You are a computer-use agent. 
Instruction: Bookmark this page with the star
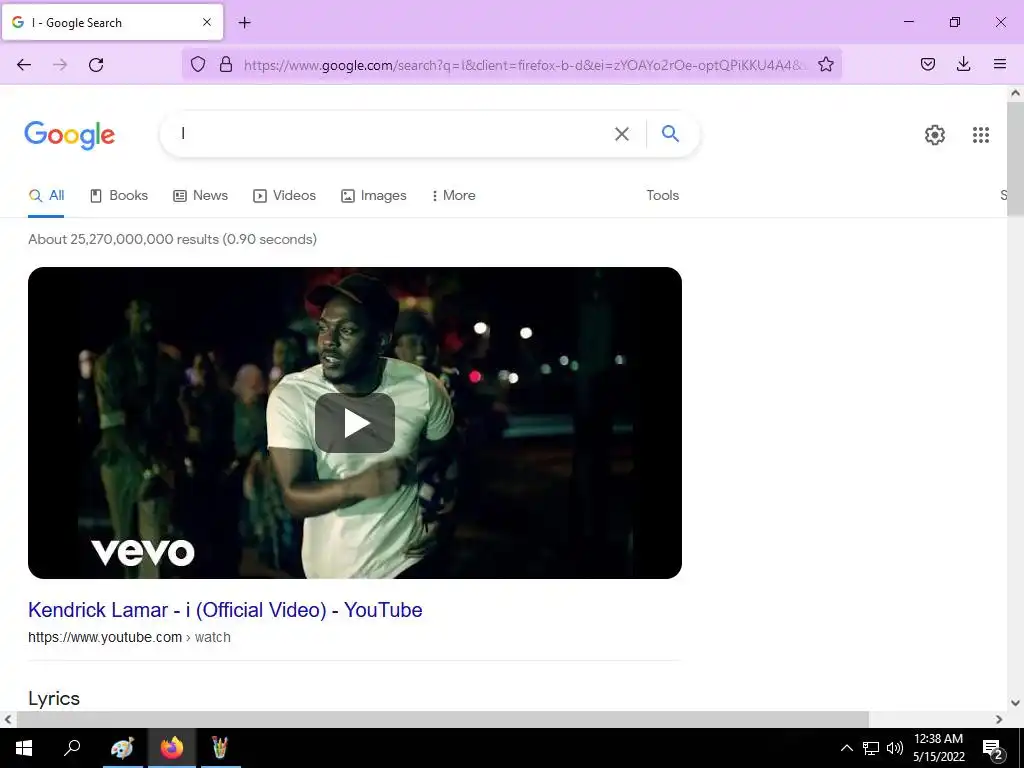[825, 64]
